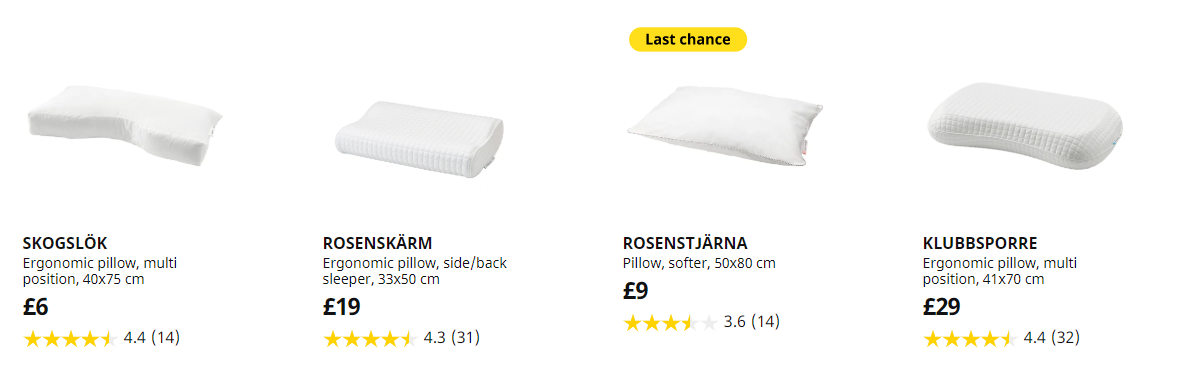The height and width of the screenshot is (369, 1185).
Task: Open ROSENSTJÄRNA star rating icons
Action: tap(670, 323)
